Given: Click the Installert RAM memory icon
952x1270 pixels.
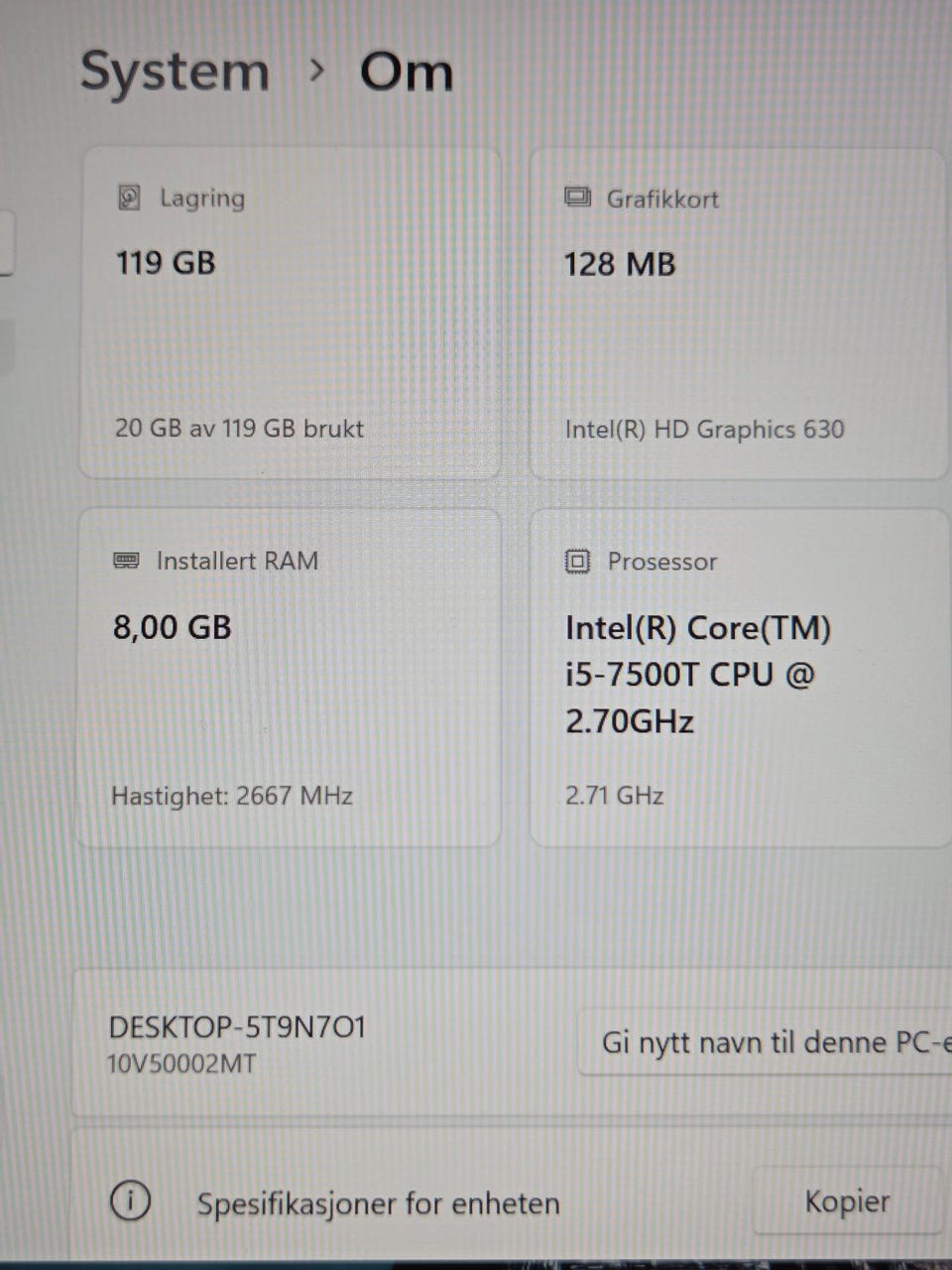Looking at the screenshot, I should click(x=126, y=561).
